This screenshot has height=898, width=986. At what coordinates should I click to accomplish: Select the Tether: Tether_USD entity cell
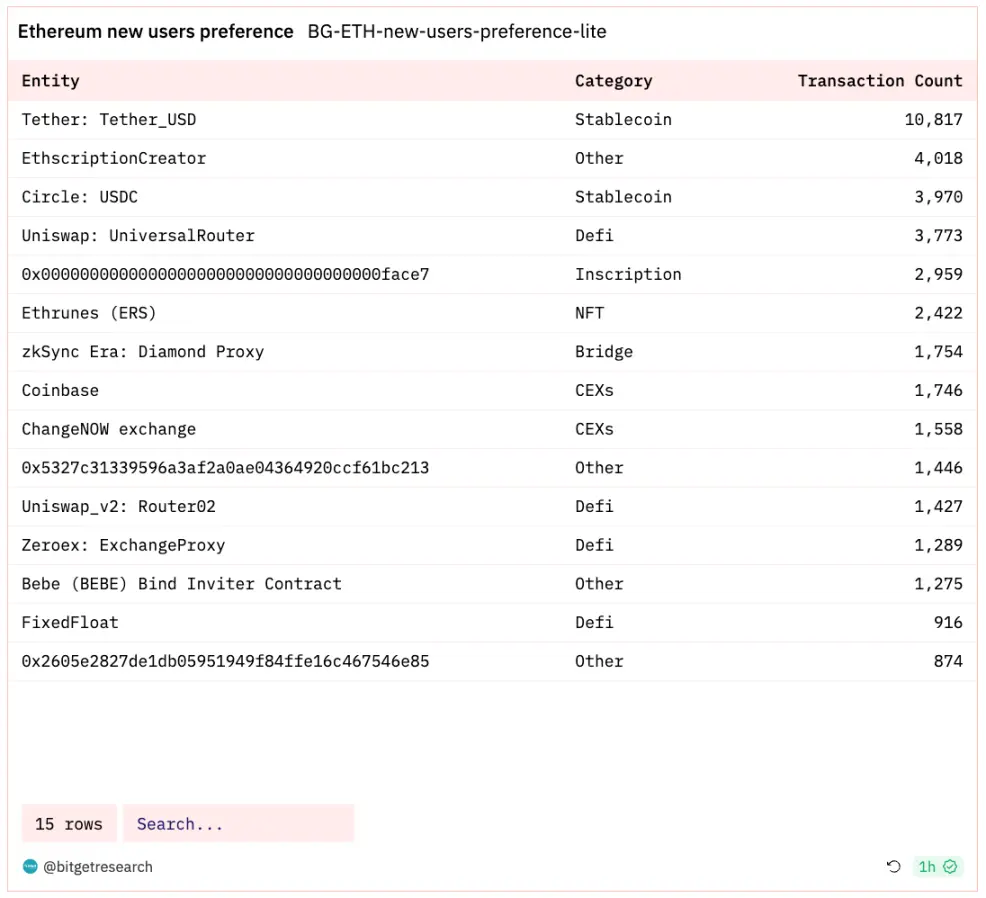[x=109, y=120]
